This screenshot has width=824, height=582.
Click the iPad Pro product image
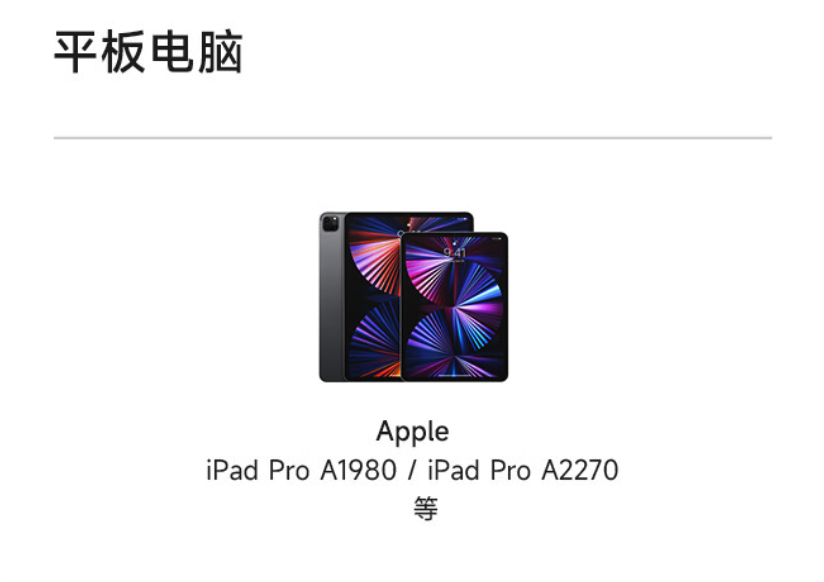tap(414, 297)
